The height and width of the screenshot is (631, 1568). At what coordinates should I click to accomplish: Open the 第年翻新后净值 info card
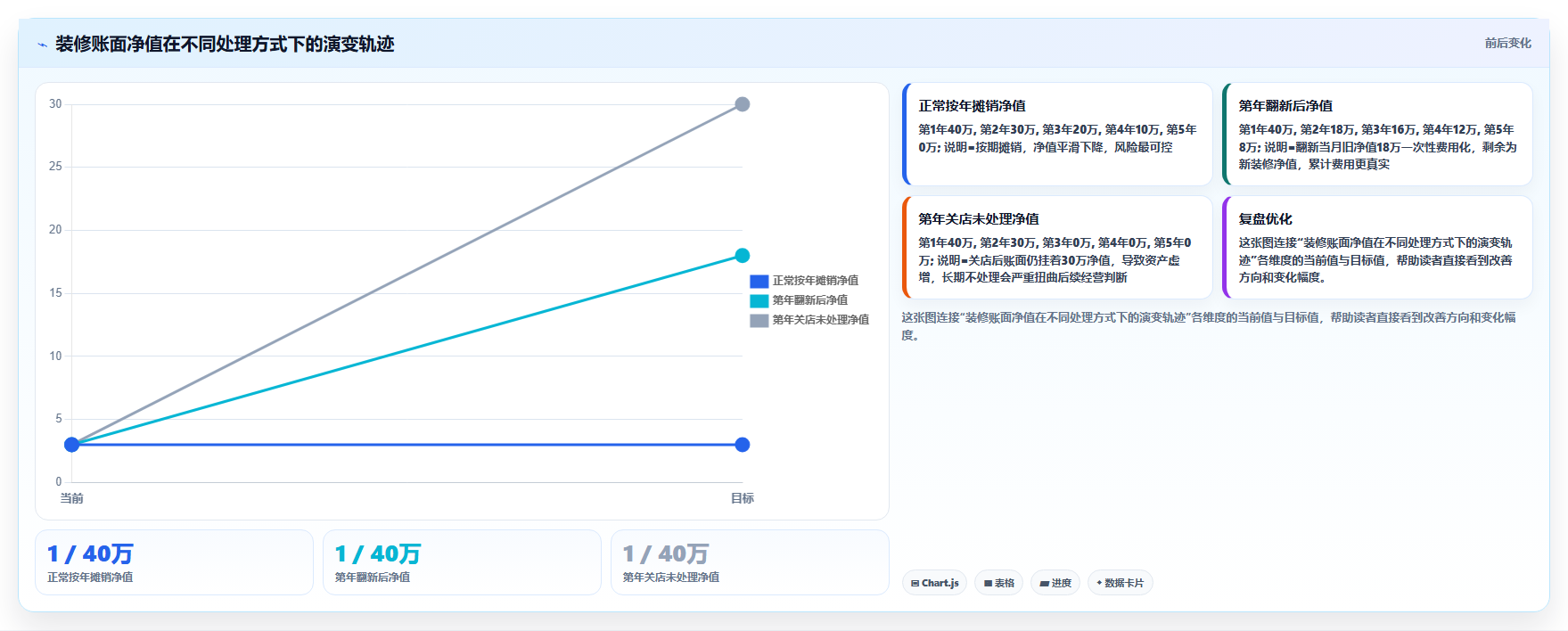[x=1377, y=134]
